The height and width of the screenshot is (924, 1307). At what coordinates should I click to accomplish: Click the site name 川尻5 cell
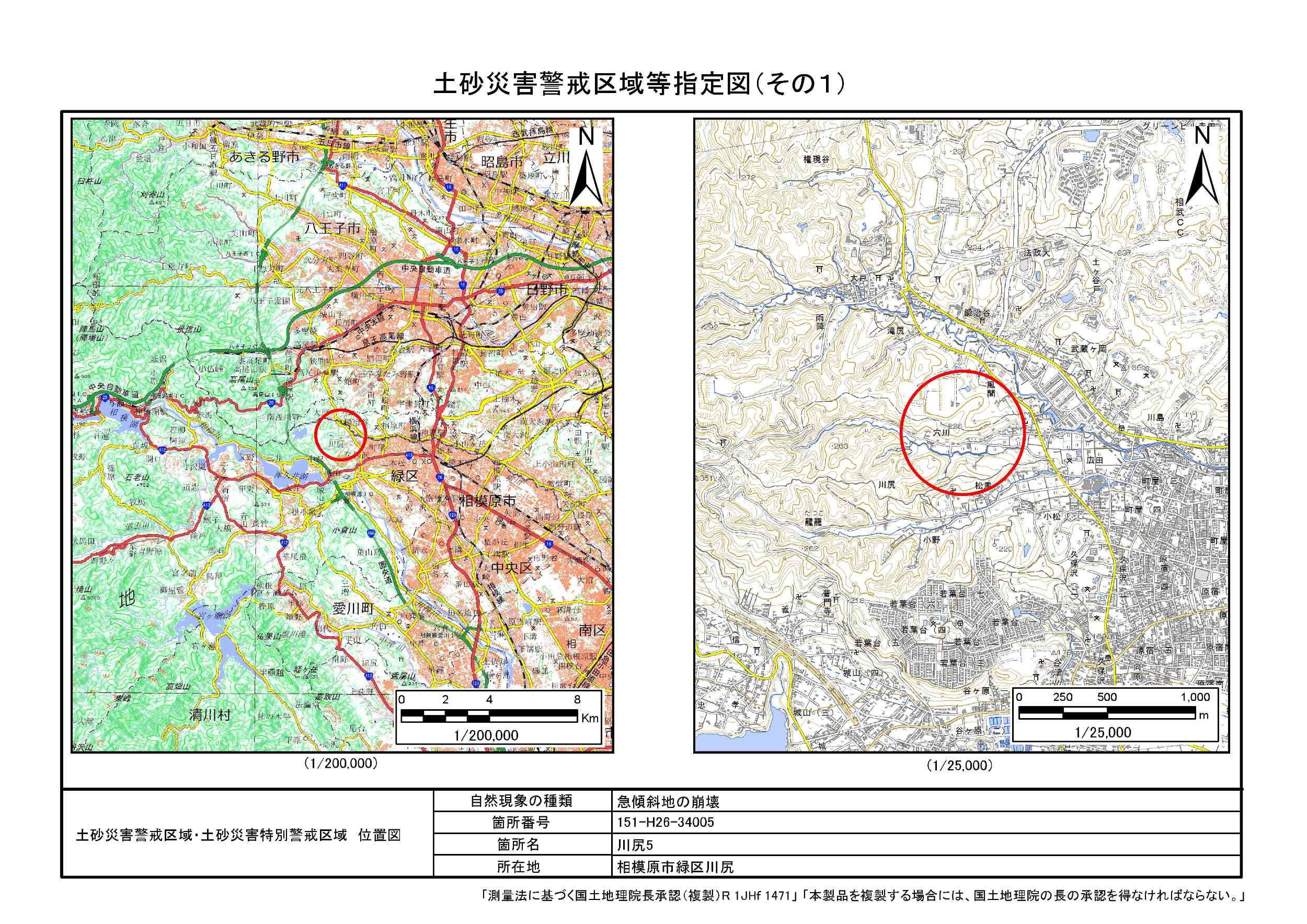point(635,845)
